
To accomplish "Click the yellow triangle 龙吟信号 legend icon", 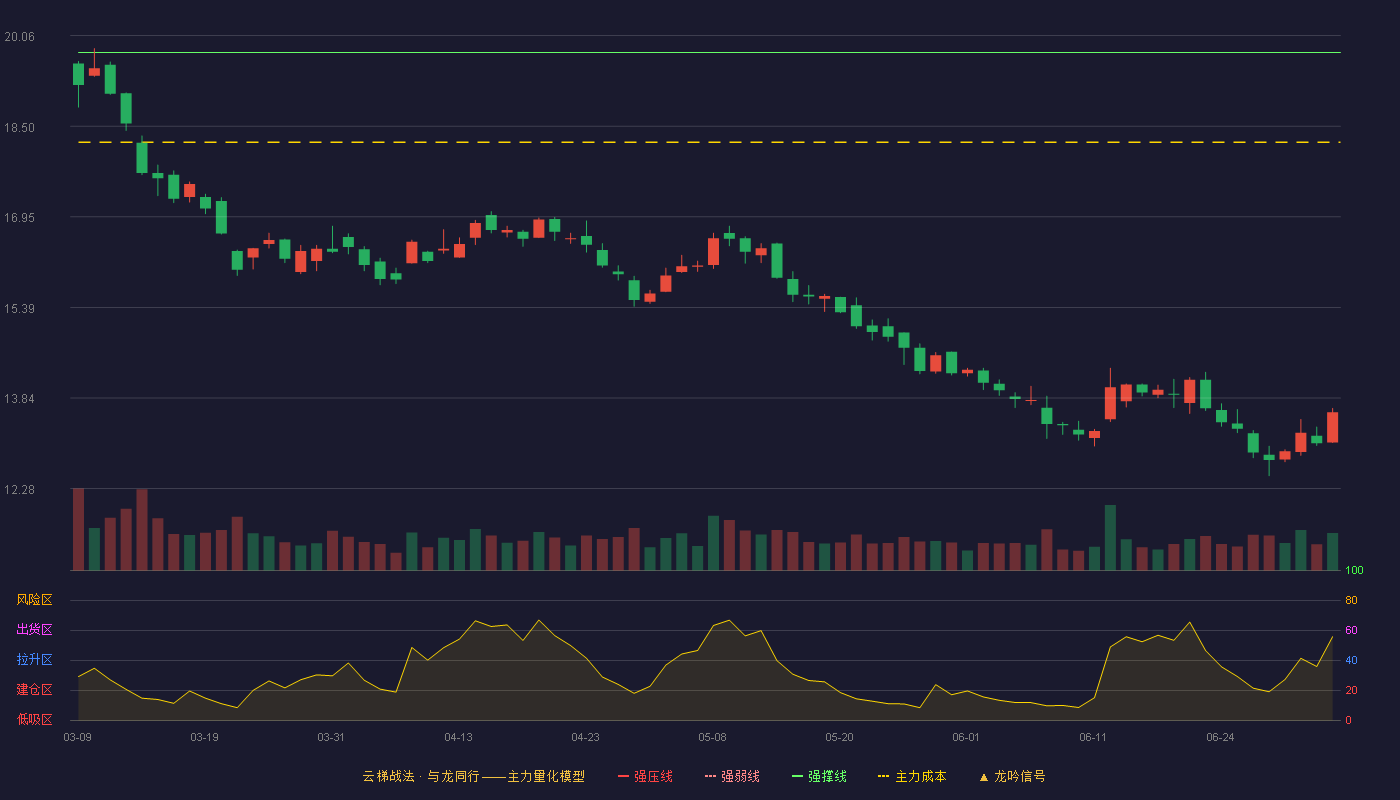I will 983,777.
